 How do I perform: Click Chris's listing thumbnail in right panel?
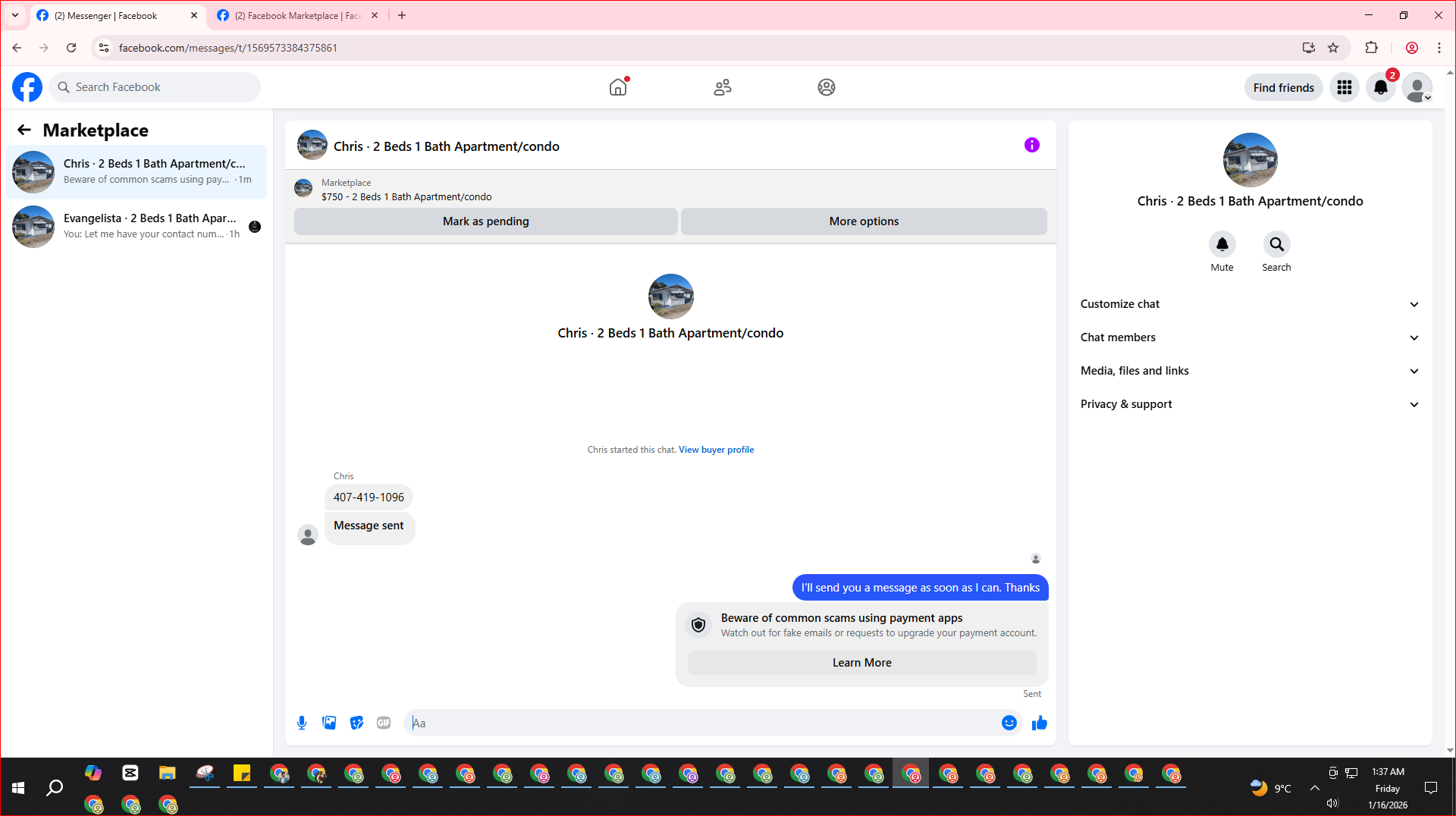[x=1250, y=160]
